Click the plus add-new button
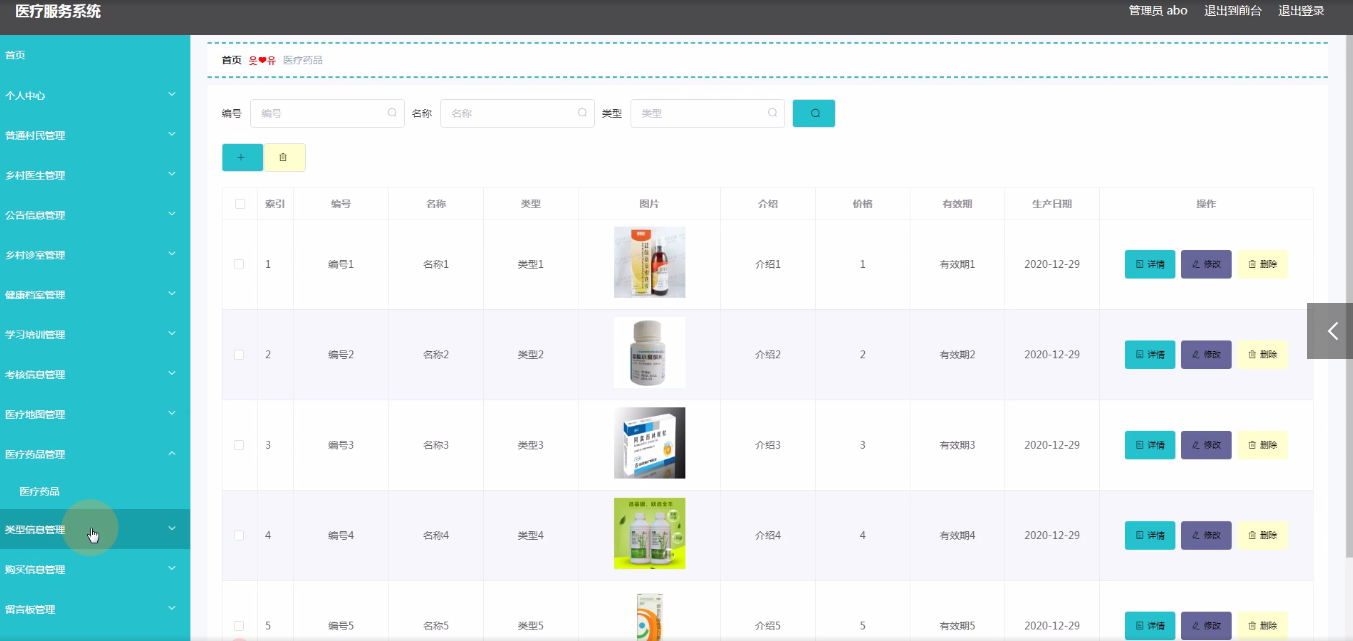 coord(242,157)
